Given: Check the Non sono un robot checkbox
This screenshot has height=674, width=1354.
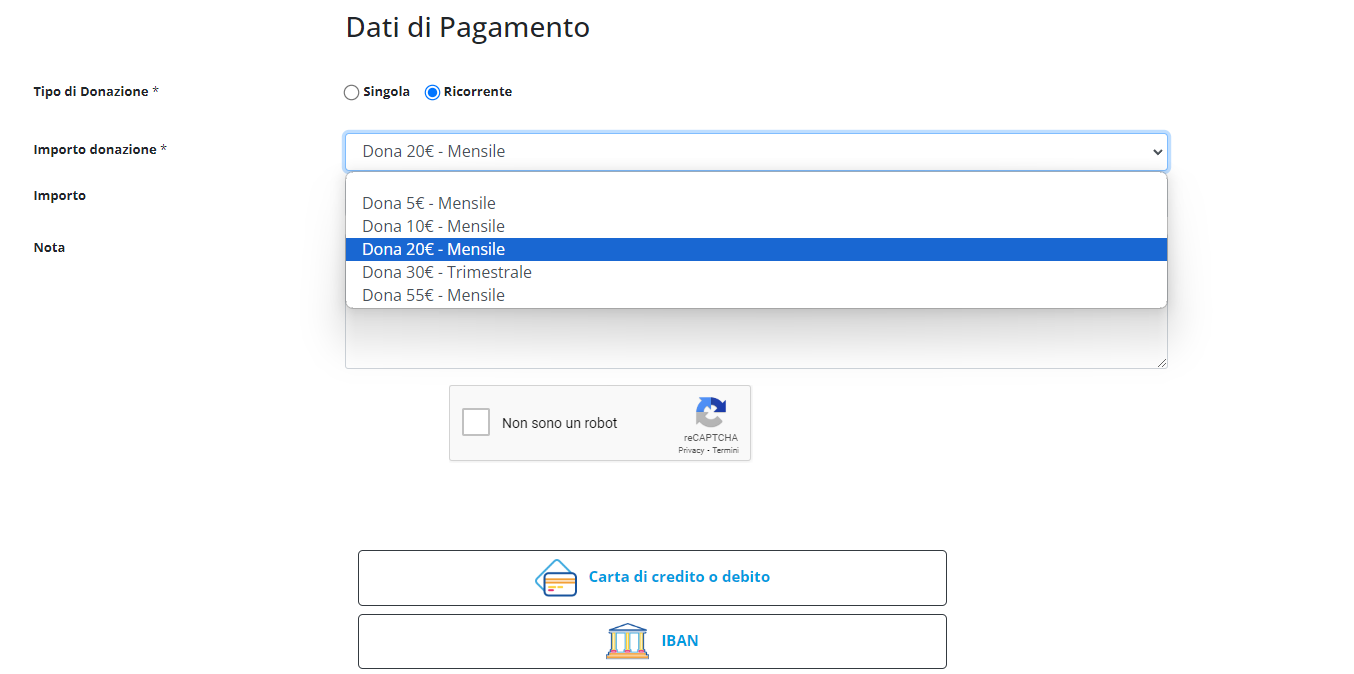Looking at the screenshot, I should click(476, 421).
